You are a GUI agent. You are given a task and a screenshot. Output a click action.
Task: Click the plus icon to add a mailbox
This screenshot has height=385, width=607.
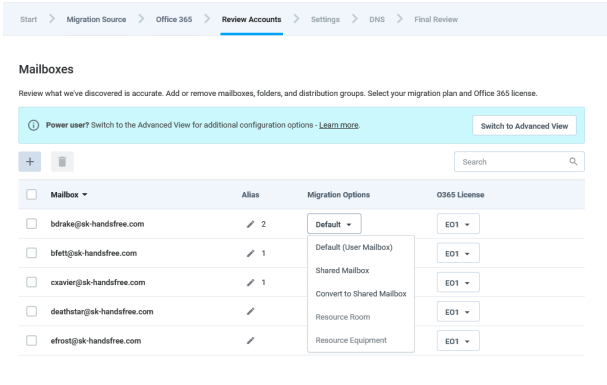(x=30, y=161)
